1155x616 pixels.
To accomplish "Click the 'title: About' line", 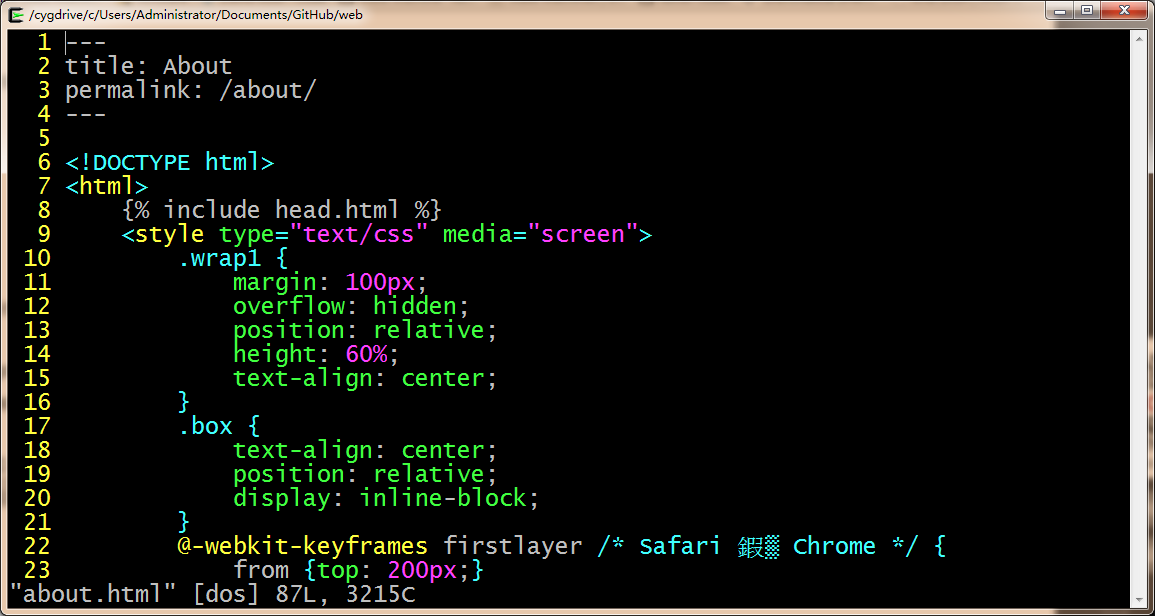I will tap(149, 66).
